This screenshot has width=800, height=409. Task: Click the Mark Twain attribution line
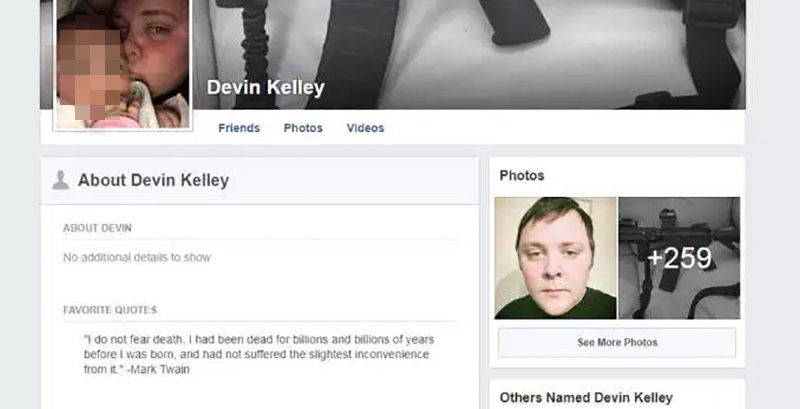point(137,370)
